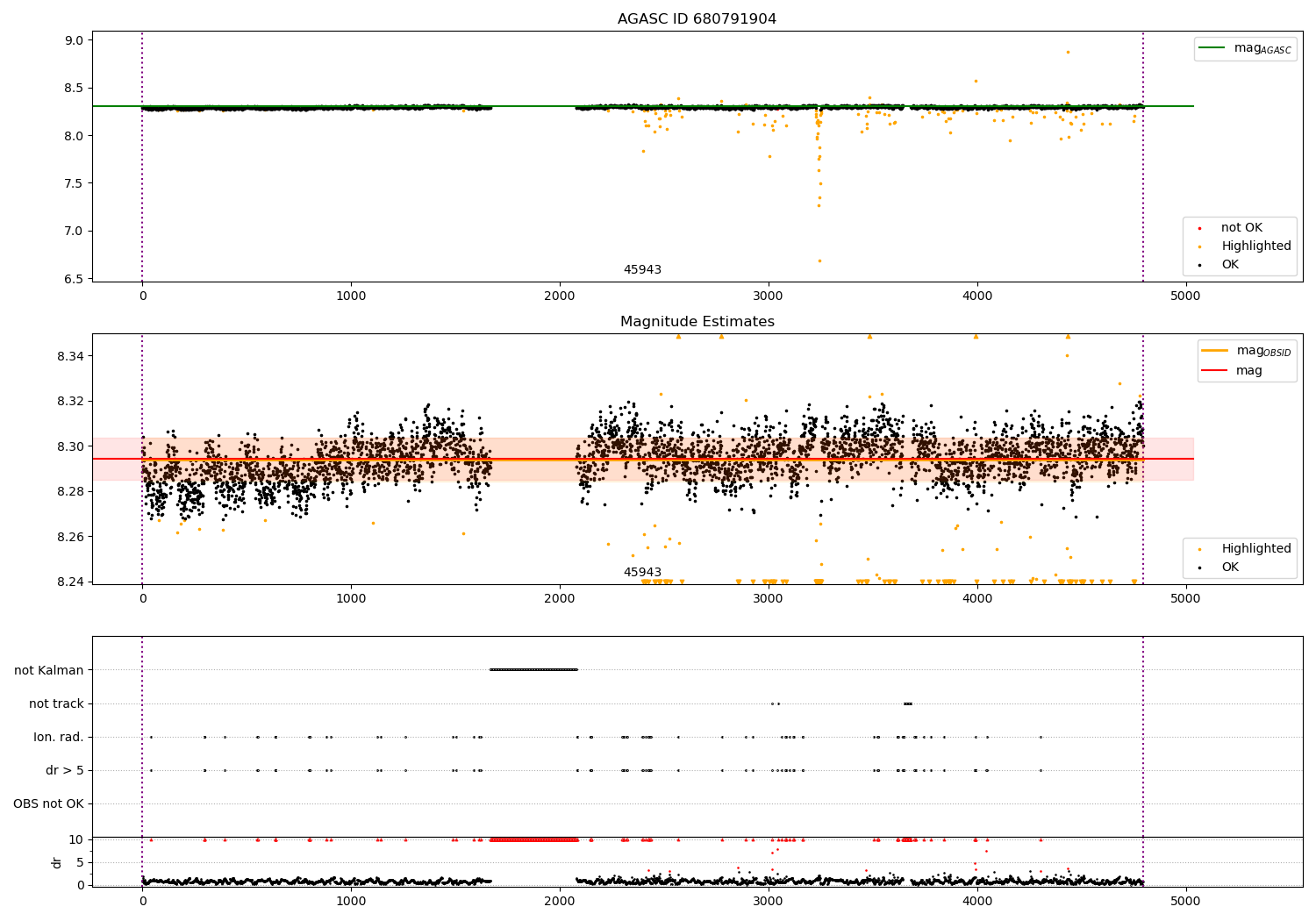Click the 8.28 y-axis tick label
The height and width of the screenshot is (921, 1316).
[x=70, y=492]
